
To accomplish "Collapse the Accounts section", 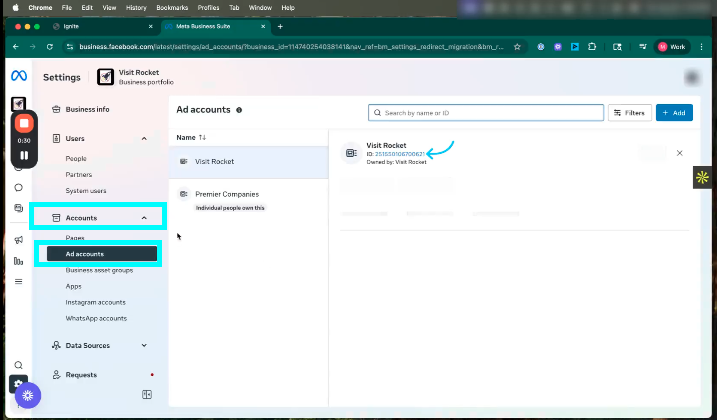I will coord(144,217).
